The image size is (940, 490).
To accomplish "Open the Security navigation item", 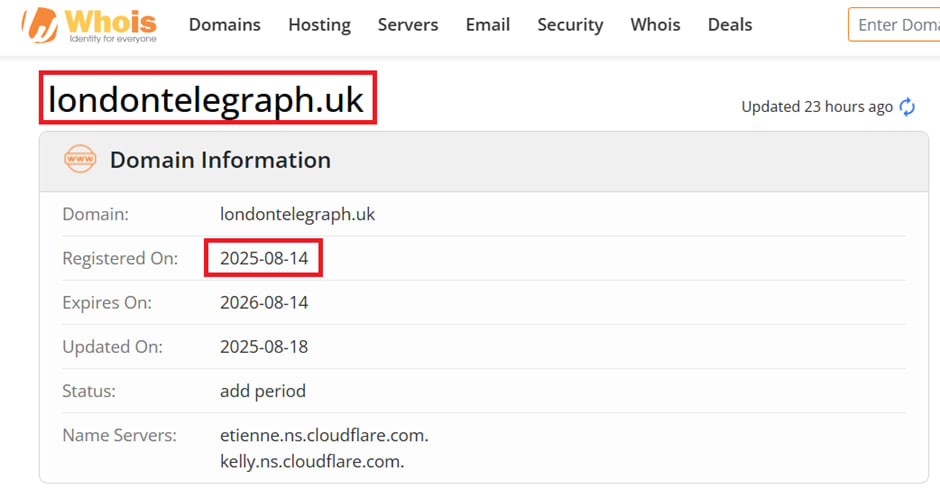I will (570, 25).
